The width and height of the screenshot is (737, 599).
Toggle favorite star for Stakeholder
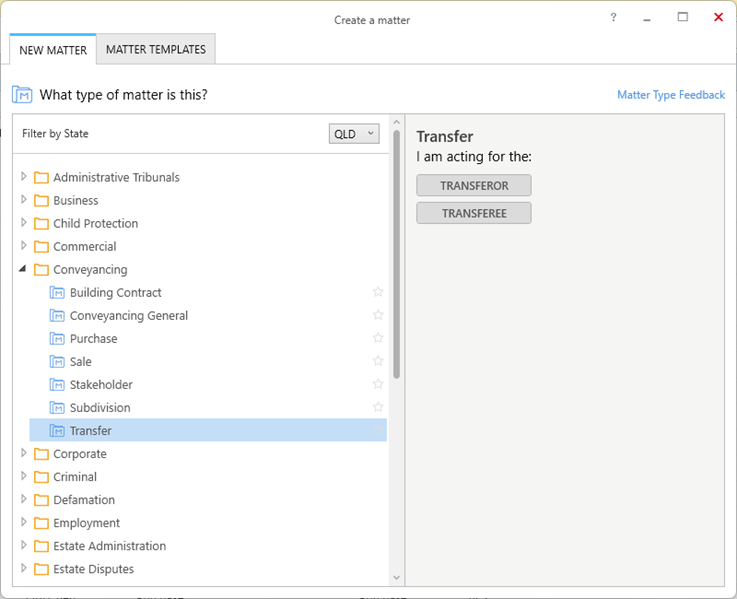point(378,384)
